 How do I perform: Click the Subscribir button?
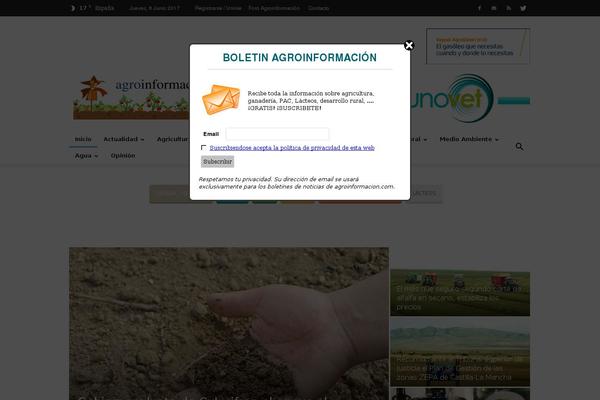pyautogui.click(x=217, y=162)
